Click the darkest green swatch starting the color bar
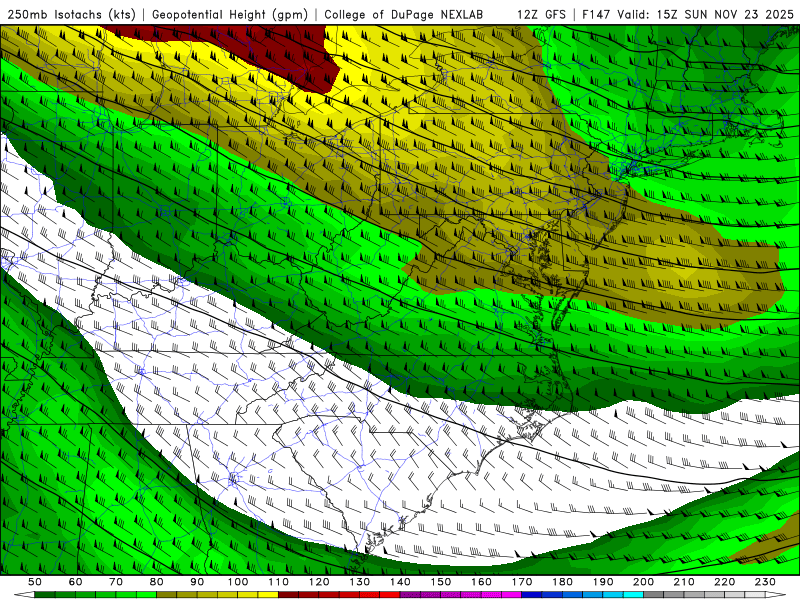This screenshot has height=600, width=800. tap(44, 594)
